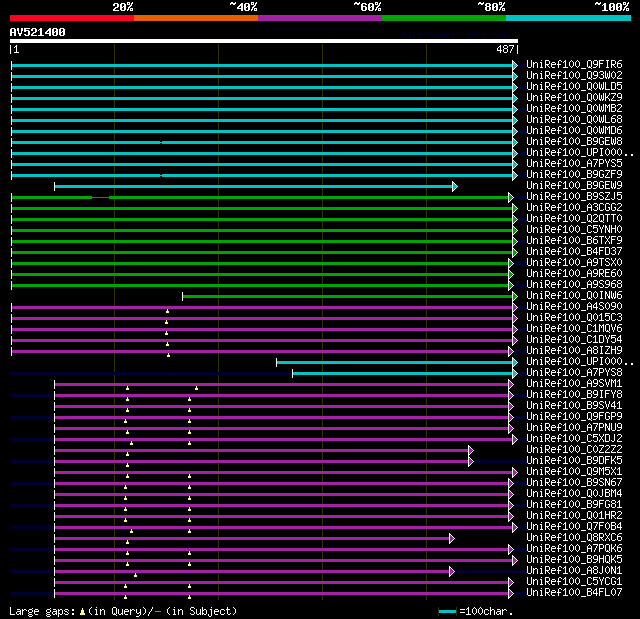Select label UniRef100_A8IZH9

click(574, 351)
